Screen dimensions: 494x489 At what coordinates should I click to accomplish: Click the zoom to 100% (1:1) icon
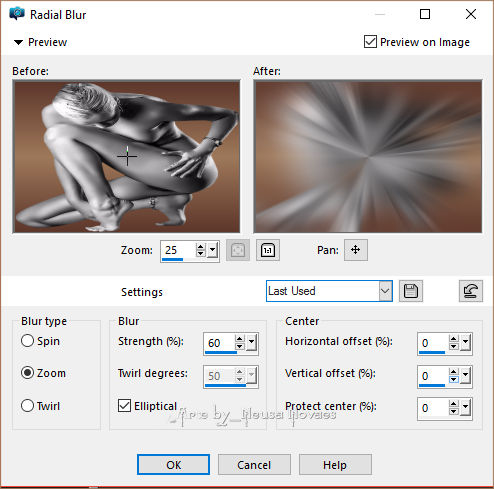point(268,250)
